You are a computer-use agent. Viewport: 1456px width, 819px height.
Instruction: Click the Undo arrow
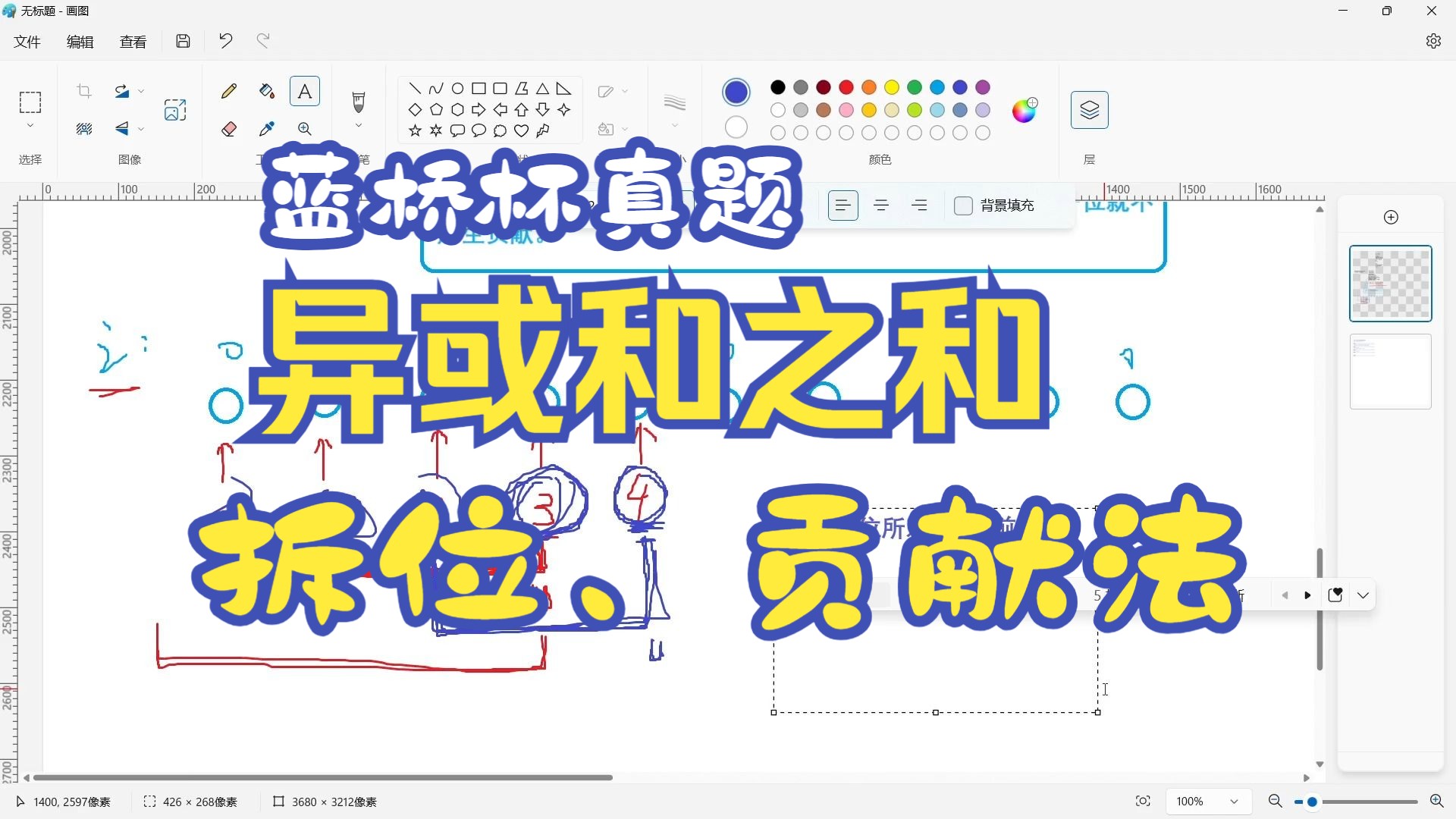click(x=225, y=41)
